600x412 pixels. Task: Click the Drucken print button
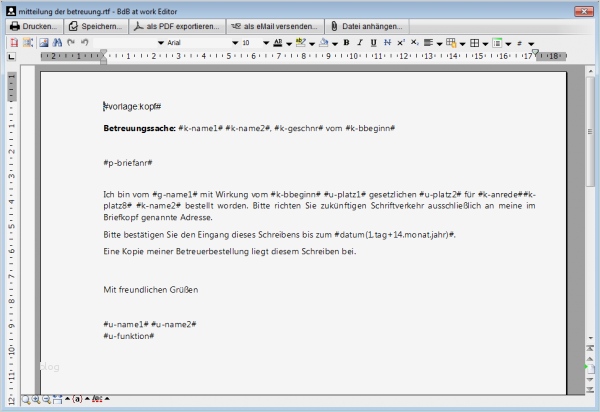coord(34,26)
